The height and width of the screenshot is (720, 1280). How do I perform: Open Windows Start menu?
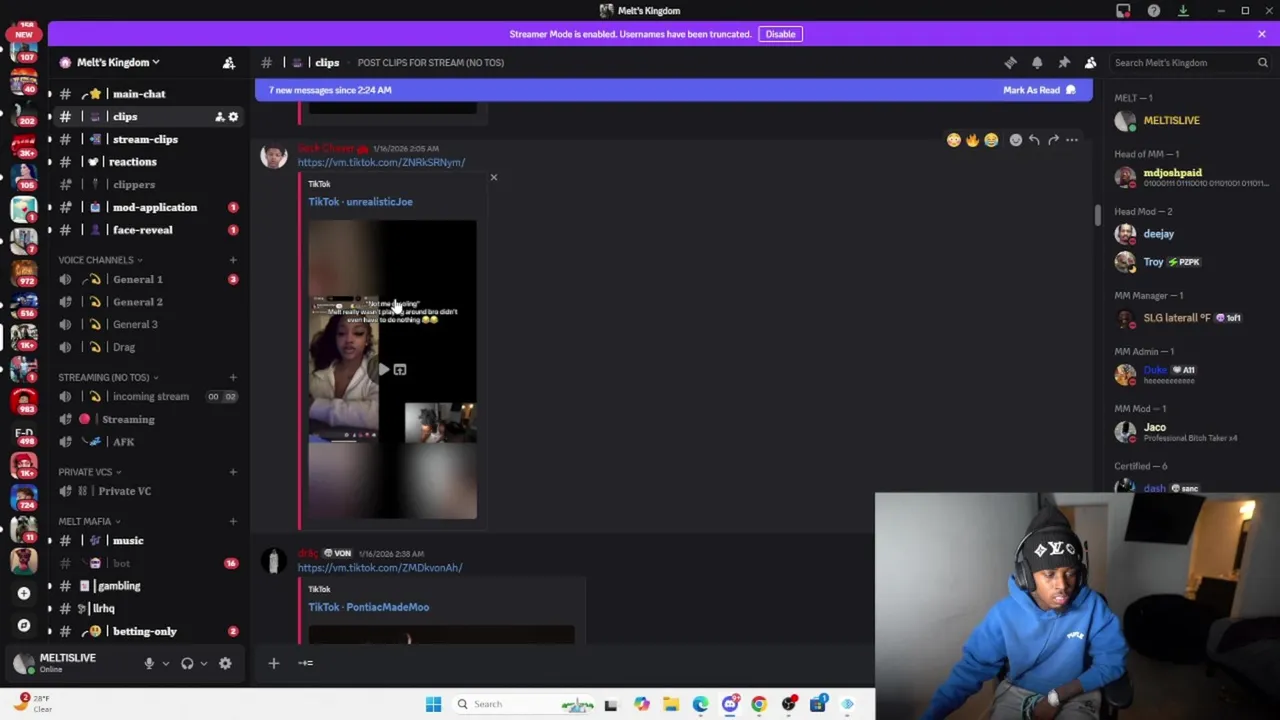tap(433, 704)
